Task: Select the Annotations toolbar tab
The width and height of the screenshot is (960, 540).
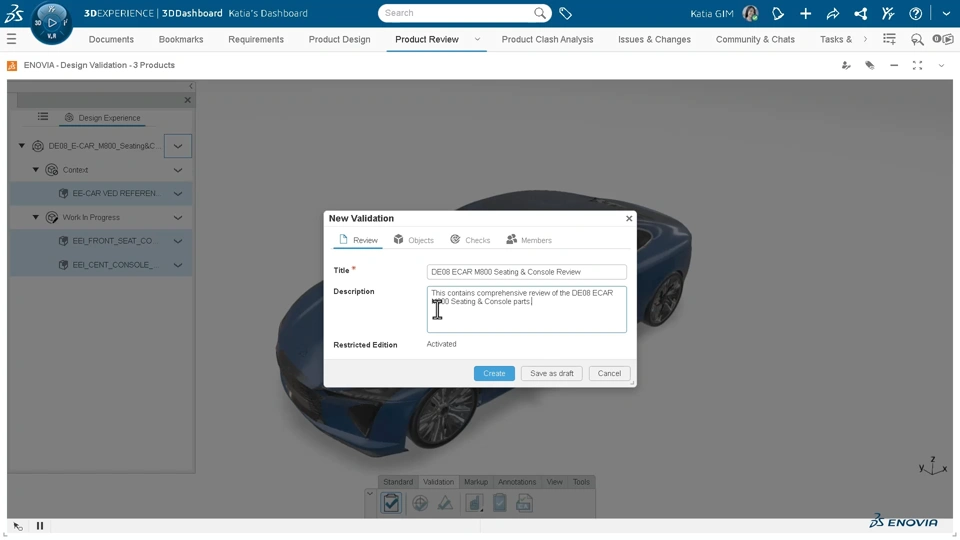Action: 517,482
